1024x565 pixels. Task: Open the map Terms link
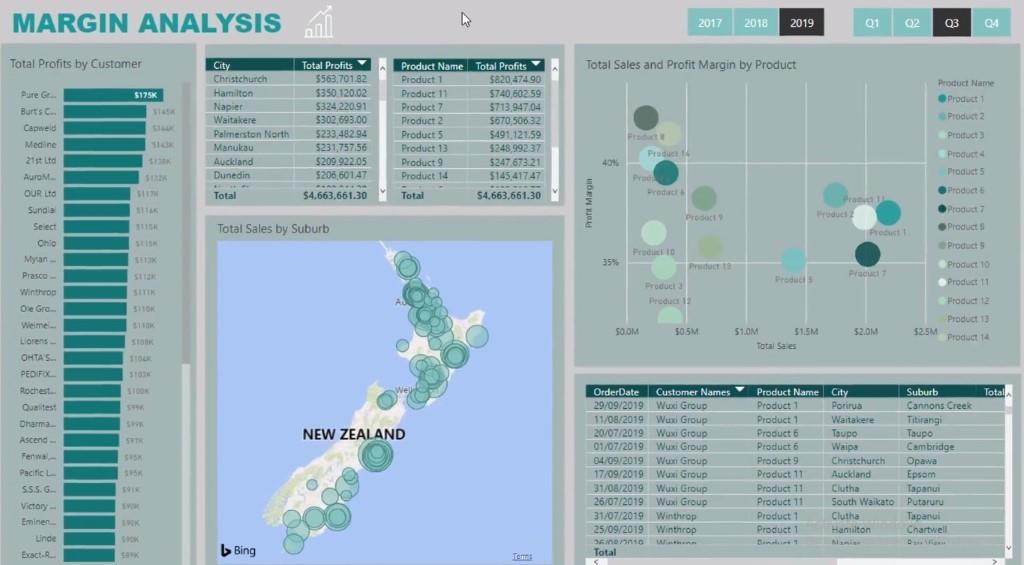[x=522, y=557]
